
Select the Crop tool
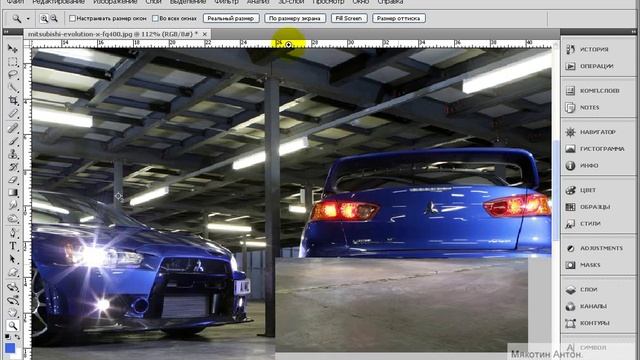tap(13, 100)
